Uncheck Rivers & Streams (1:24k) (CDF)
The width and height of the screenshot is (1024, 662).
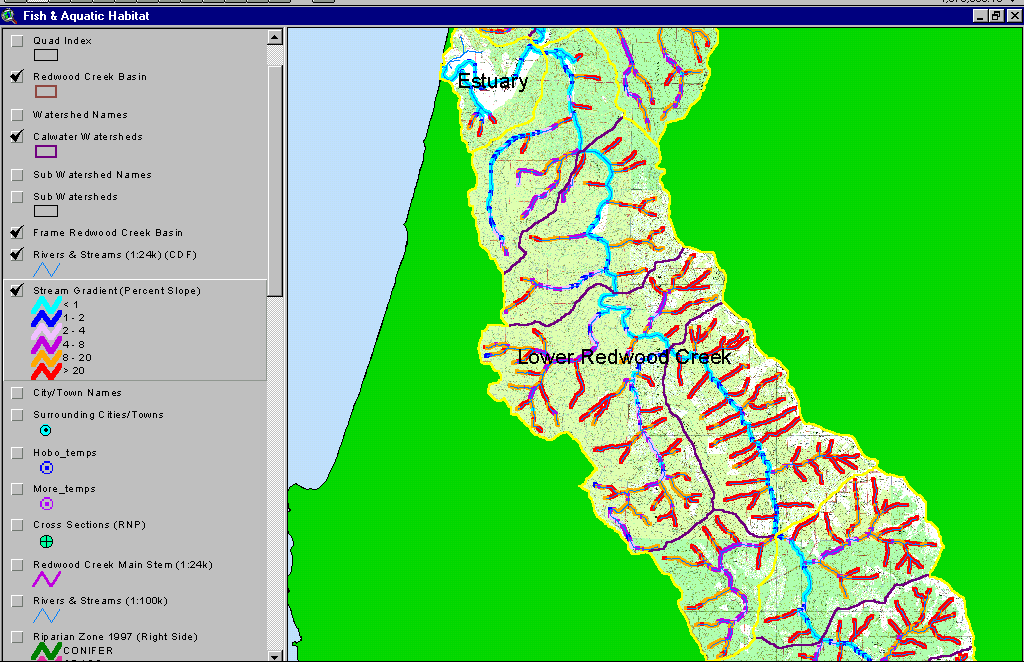coord(18,255)
